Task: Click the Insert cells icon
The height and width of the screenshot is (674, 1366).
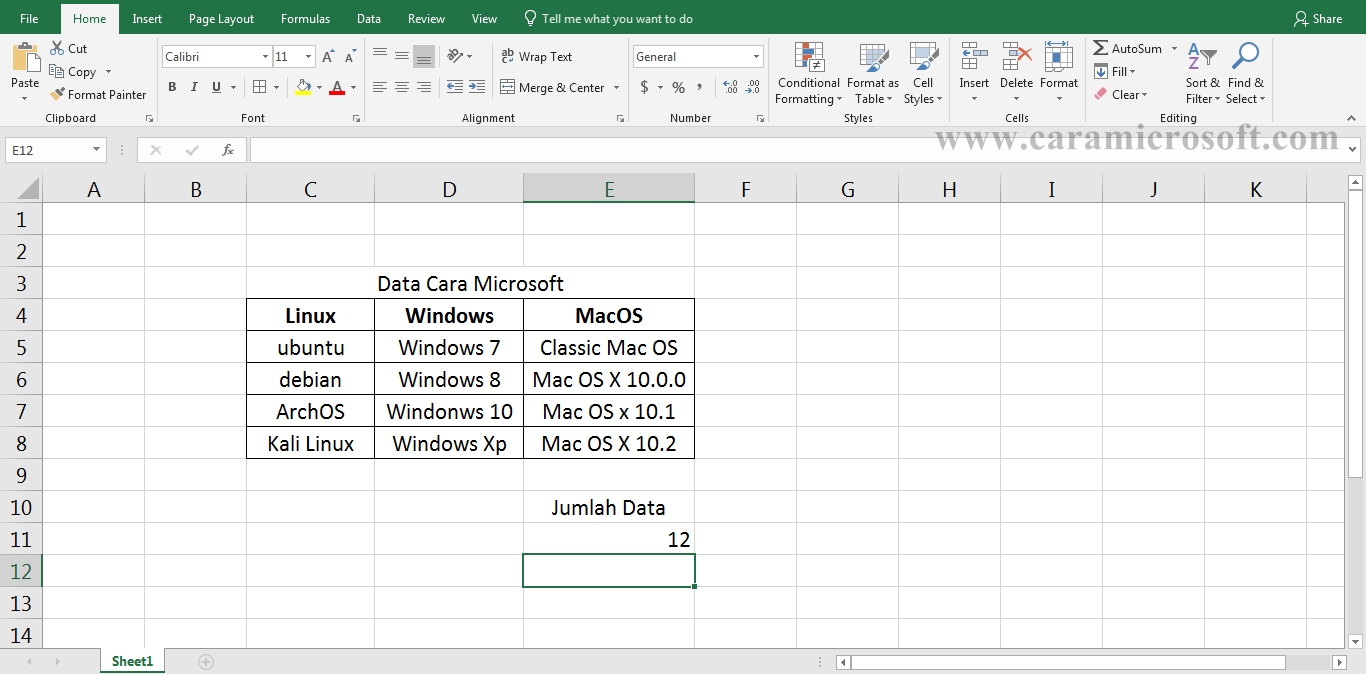Action: (x=974, y=57)
